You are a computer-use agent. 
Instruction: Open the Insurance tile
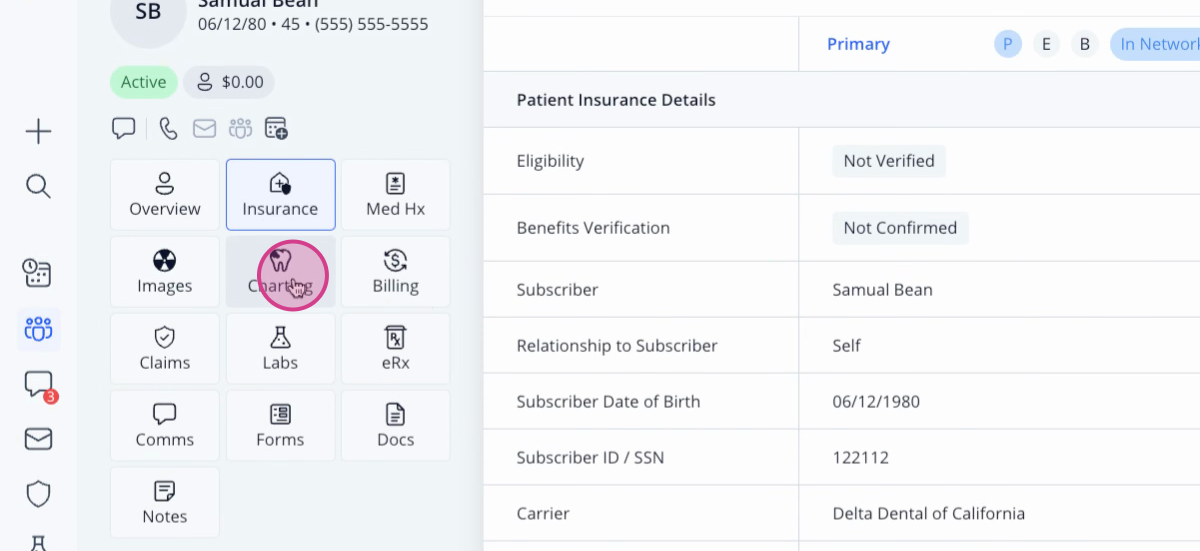(280, 195)
